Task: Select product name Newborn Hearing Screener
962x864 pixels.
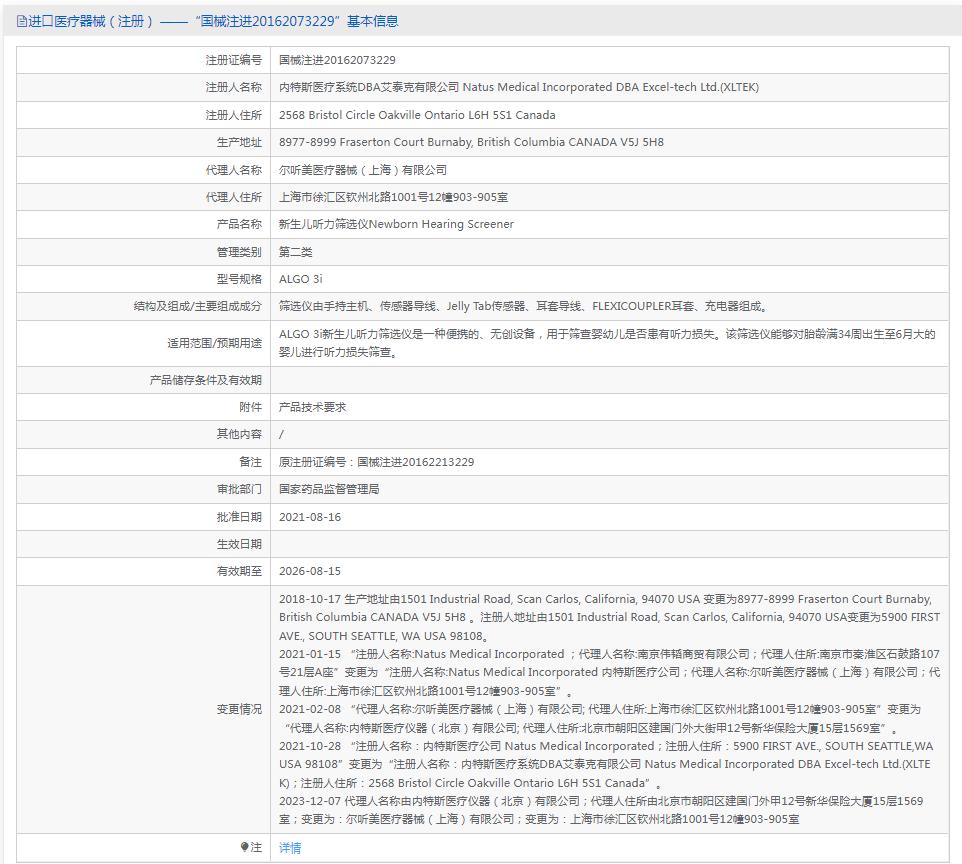Action: tap(441, 224)
